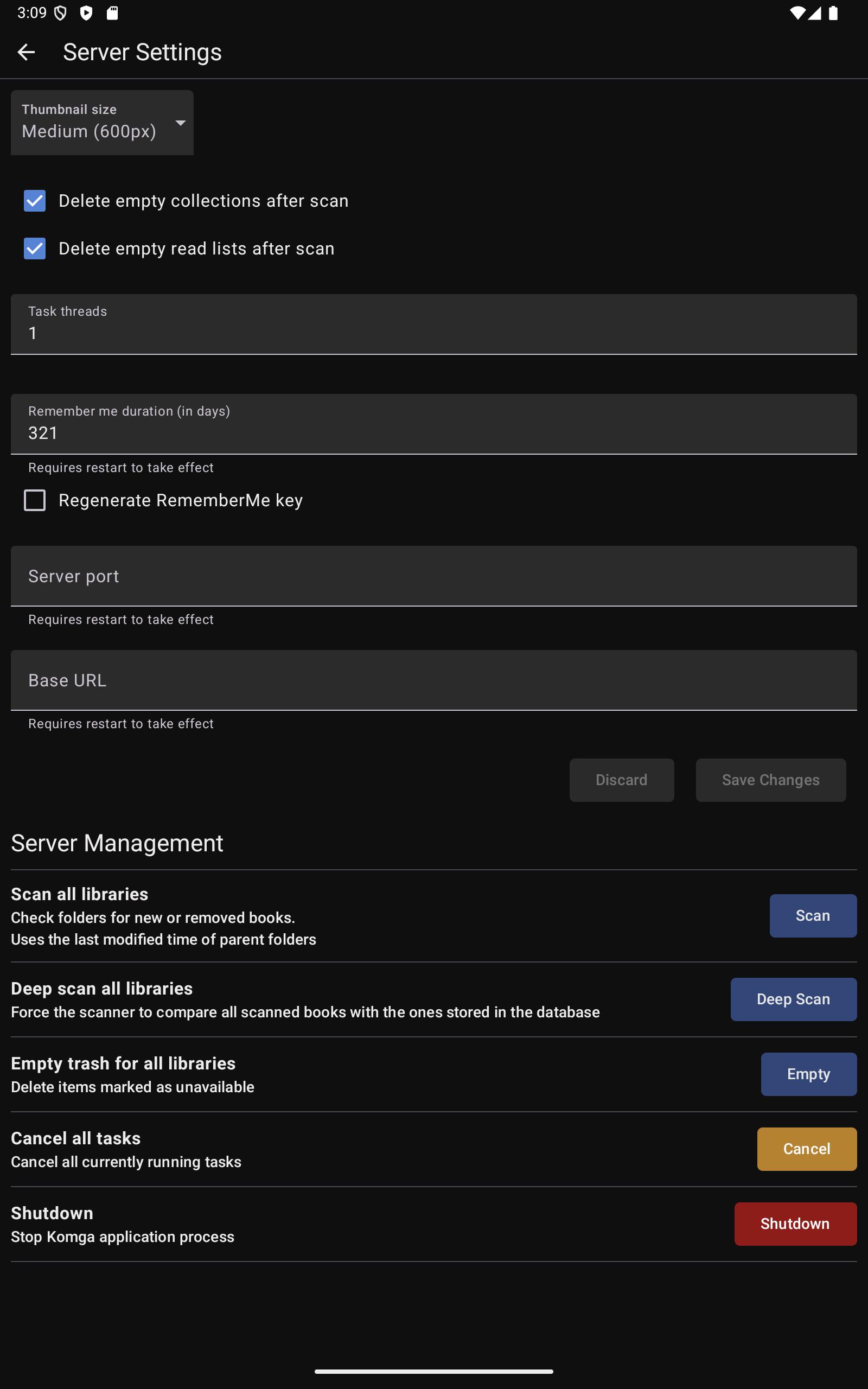
Task: Tap the Wi-Fi status icon
Action: 797,12
